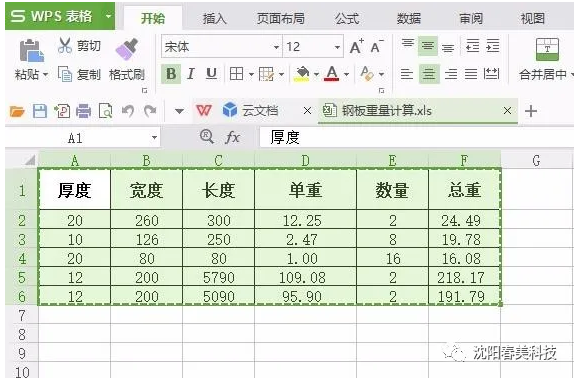Decrease indent in the cell
The image size is (582, 380).
tap(473, 46)
